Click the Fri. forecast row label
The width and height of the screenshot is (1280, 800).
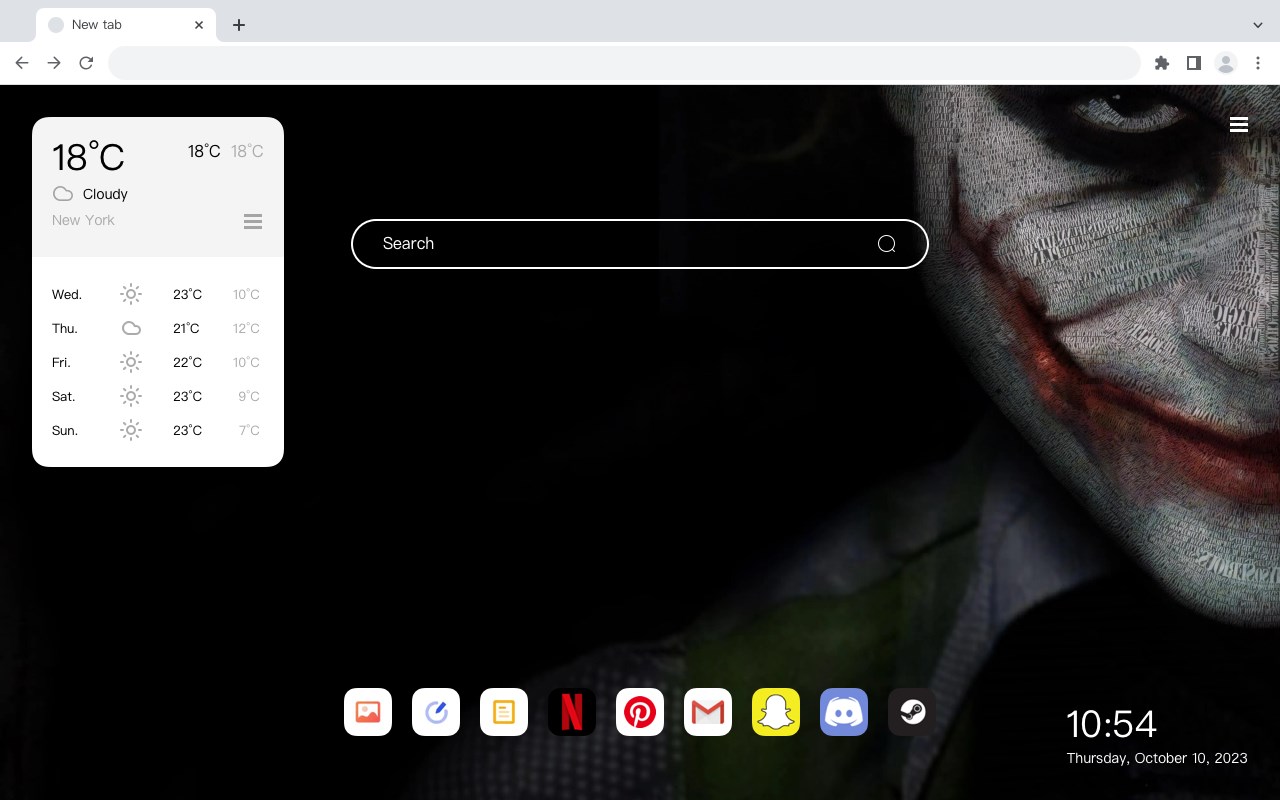pos(61,362)
